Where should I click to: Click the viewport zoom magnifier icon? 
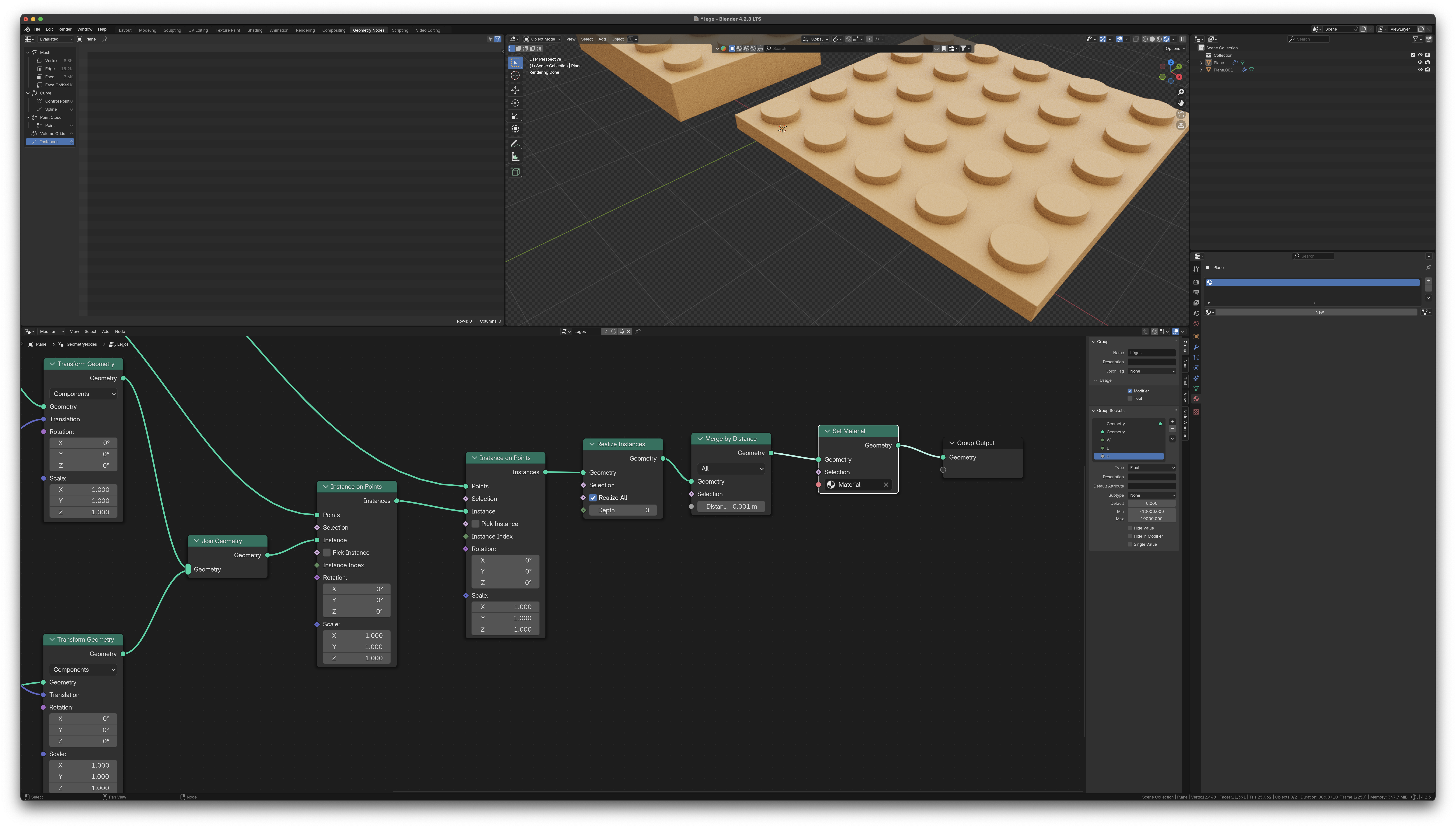pos(1181,92)
